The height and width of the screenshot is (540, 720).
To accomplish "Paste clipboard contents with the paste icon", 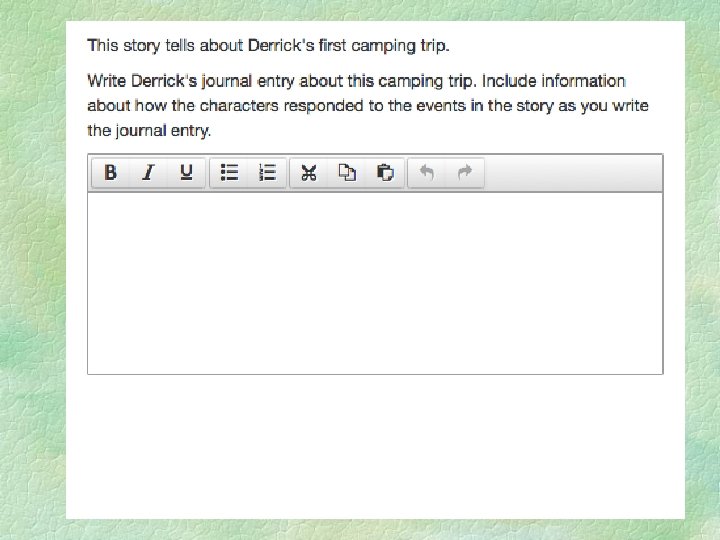I will click(x=385, y=173).
